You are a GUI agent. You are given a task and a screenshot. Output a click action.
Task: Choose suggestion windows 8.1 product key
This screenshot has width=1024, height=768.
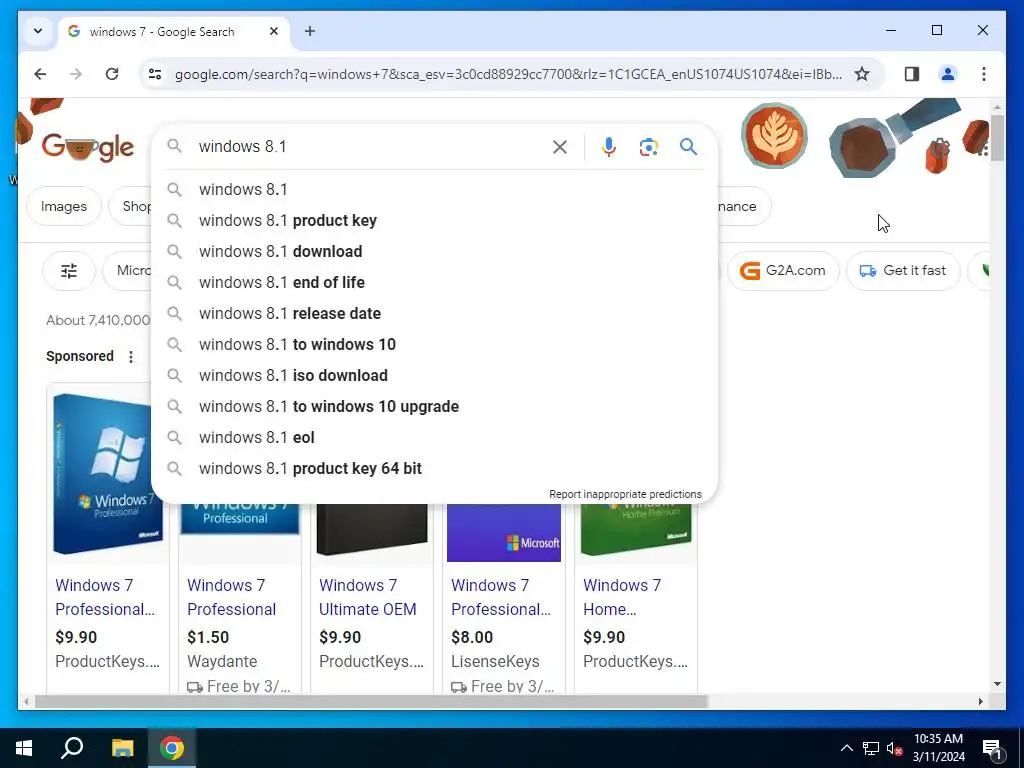tap(434, 221)
